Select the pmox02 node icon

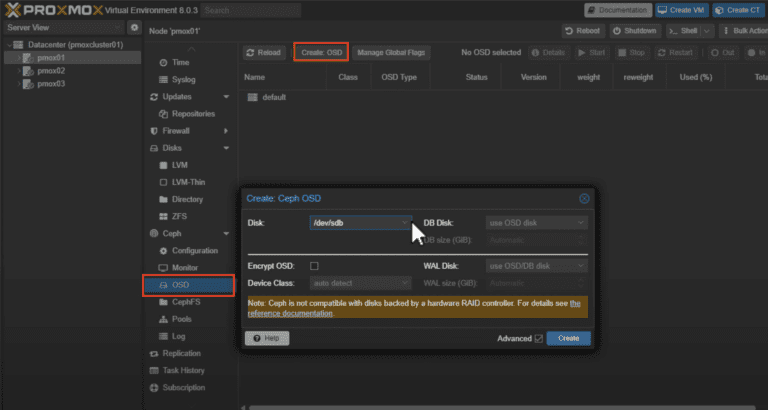point(28,71)
